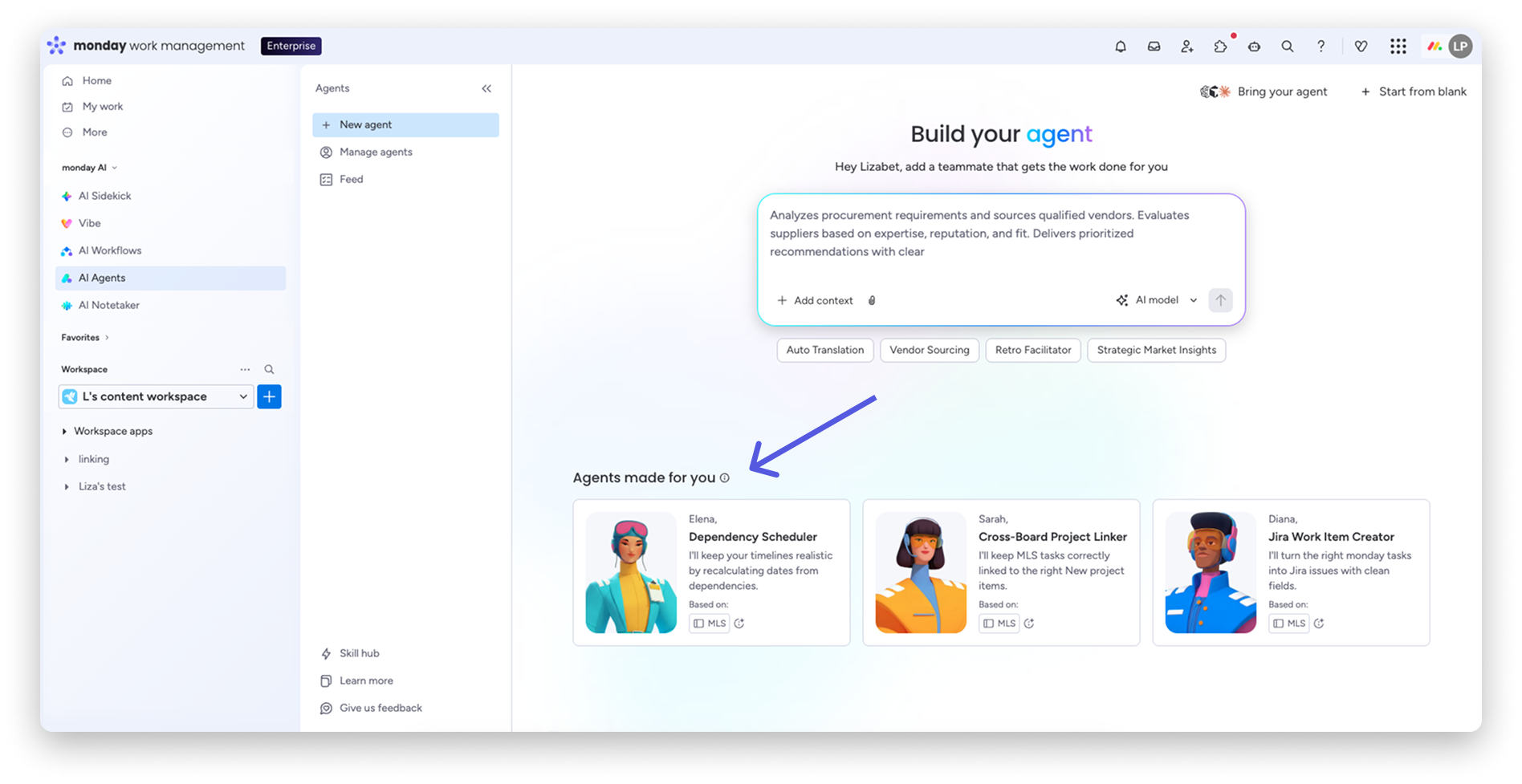Click the refresh icon on the Jira Work Item Creator card
The image size is (1522, 784).
[x=1319, y=624]
